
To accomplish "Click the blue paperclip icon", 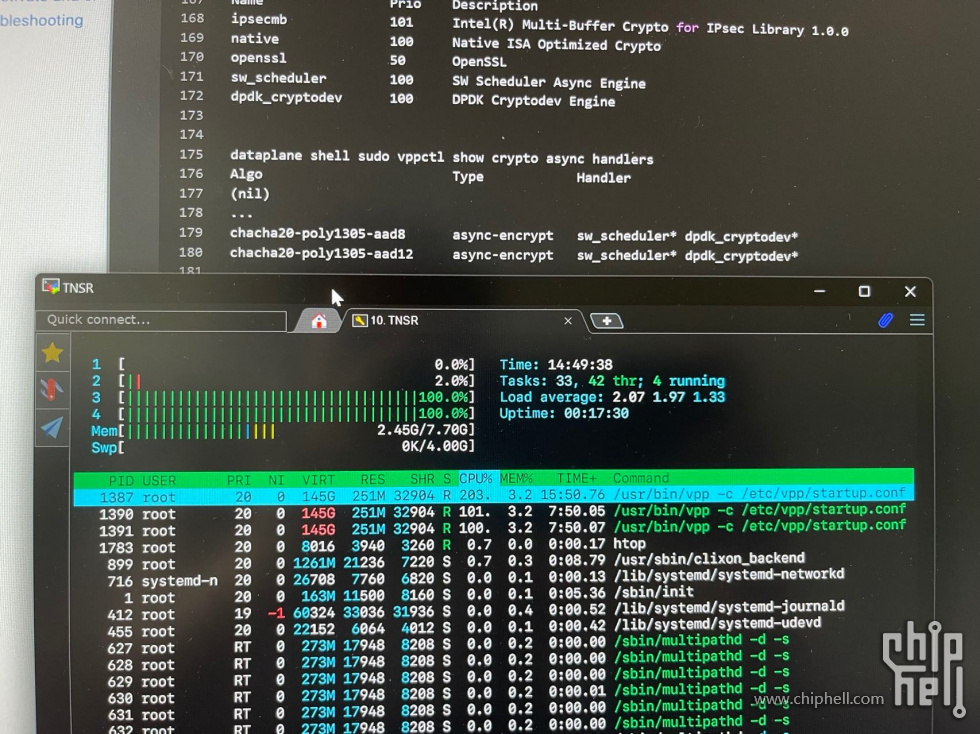I will pos(885,321).
